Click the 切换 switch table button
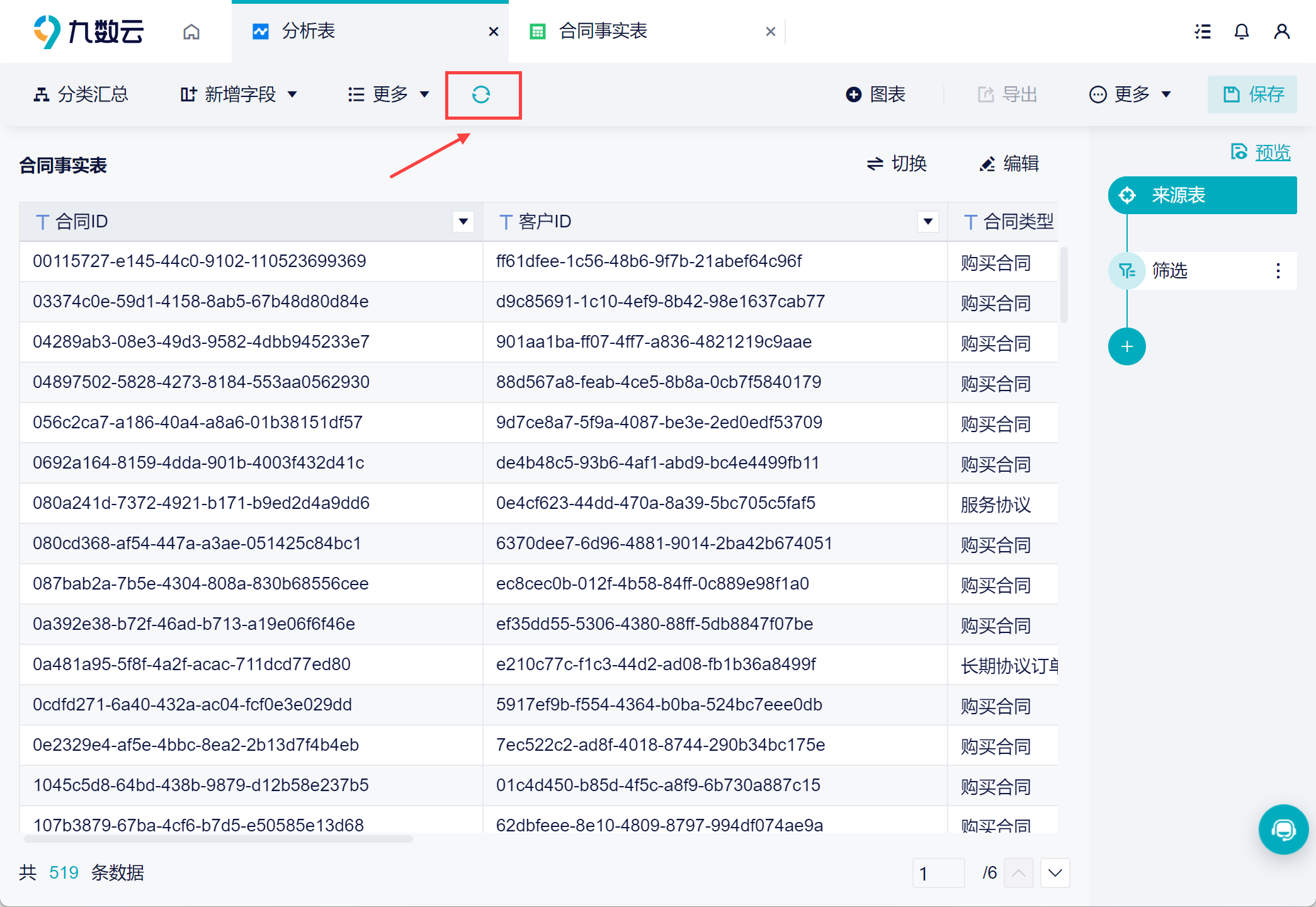This screenshot has height=907, width=1316. pyautogui.click(x=897, y=164)
